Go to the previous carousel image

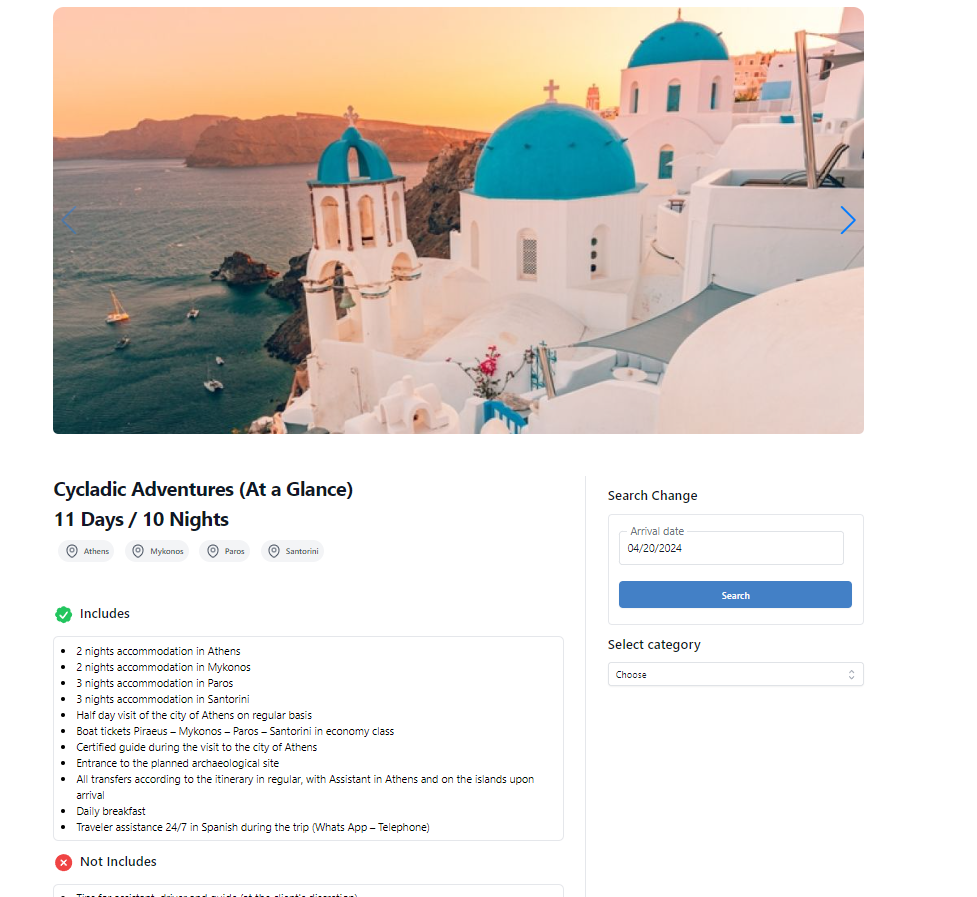[x=68, y=220]
